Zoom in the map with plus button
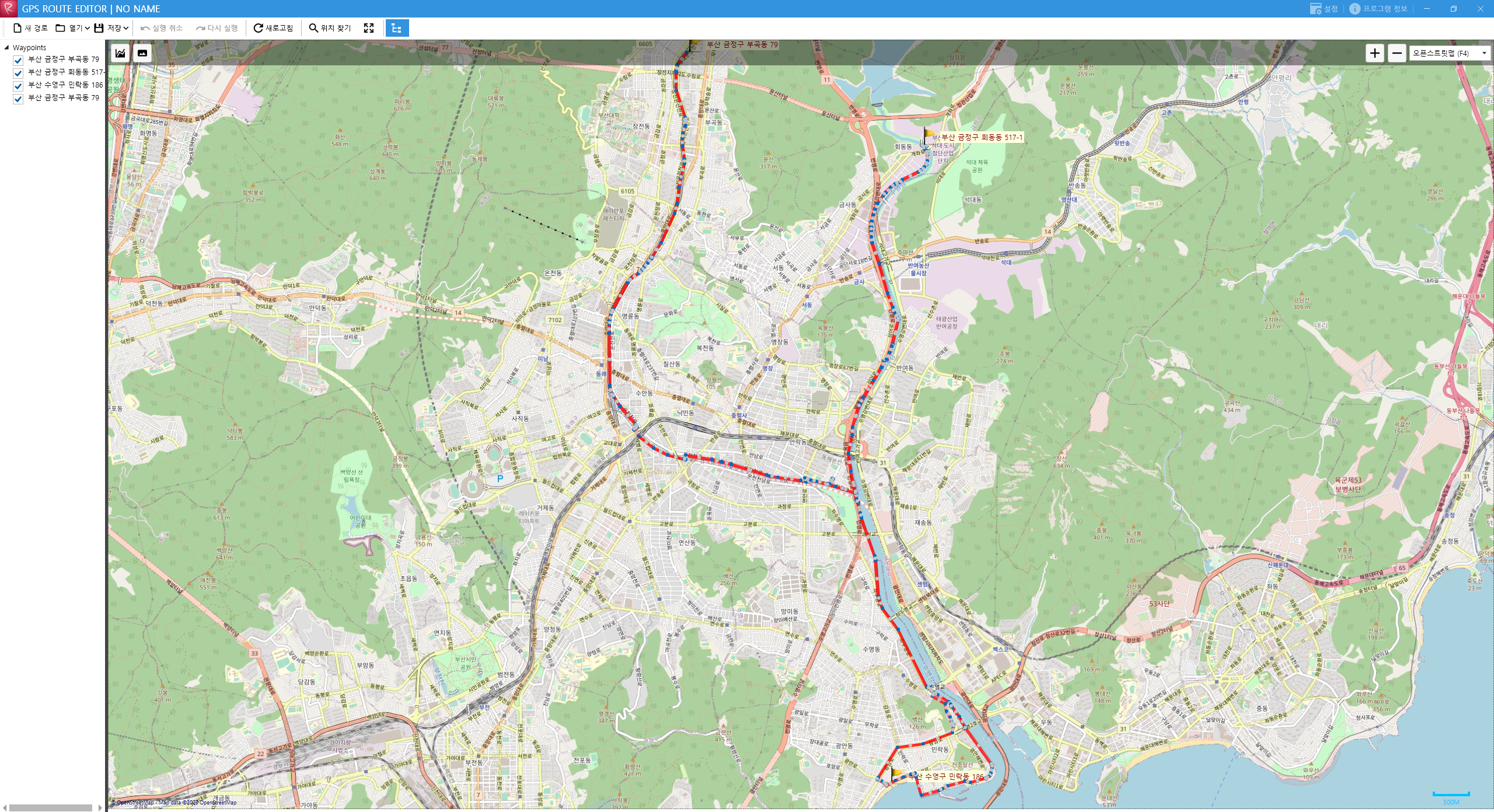 coord(1375,53)
